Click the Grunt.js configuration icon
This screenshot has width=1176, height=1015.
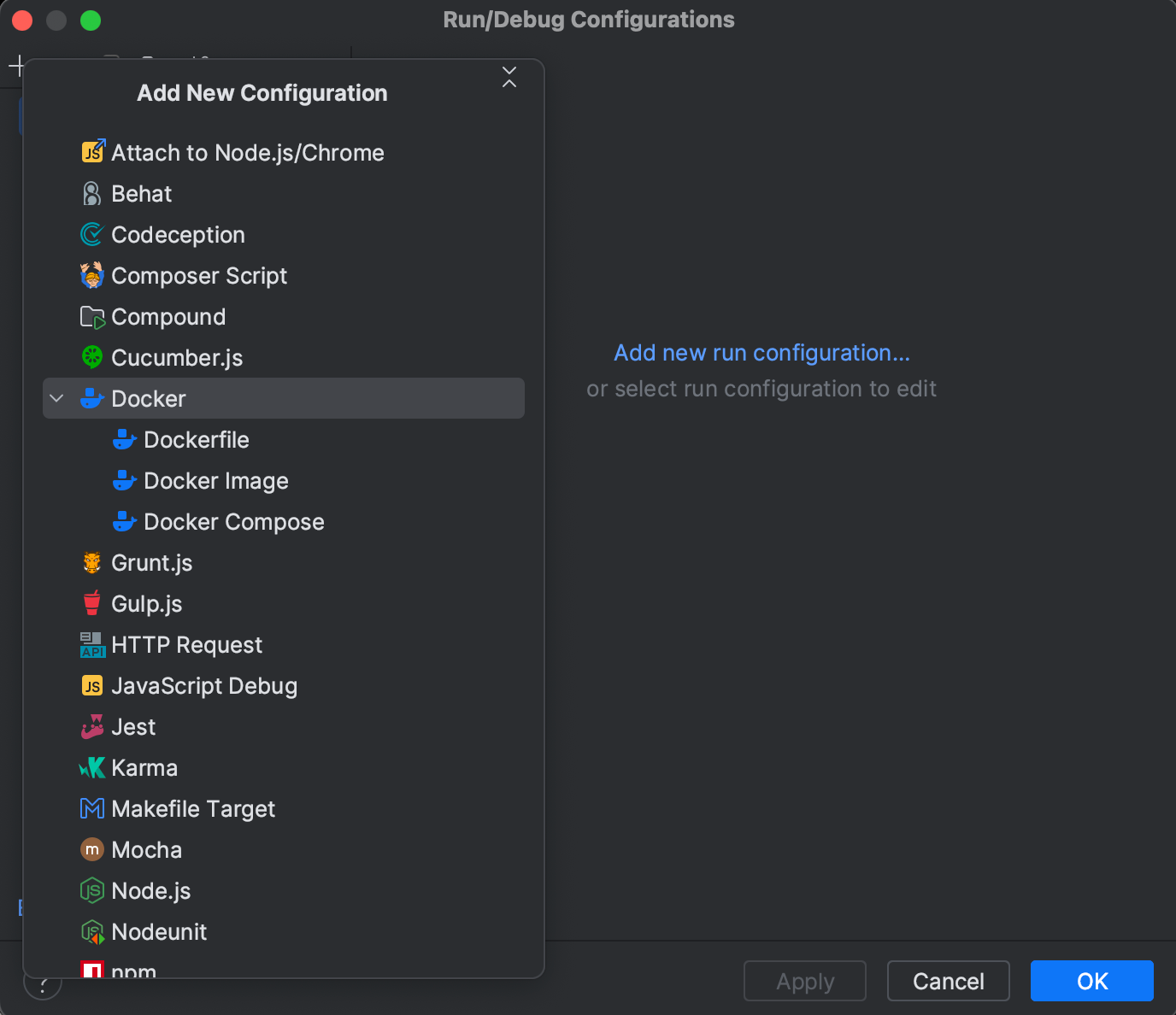click(91, 562)
